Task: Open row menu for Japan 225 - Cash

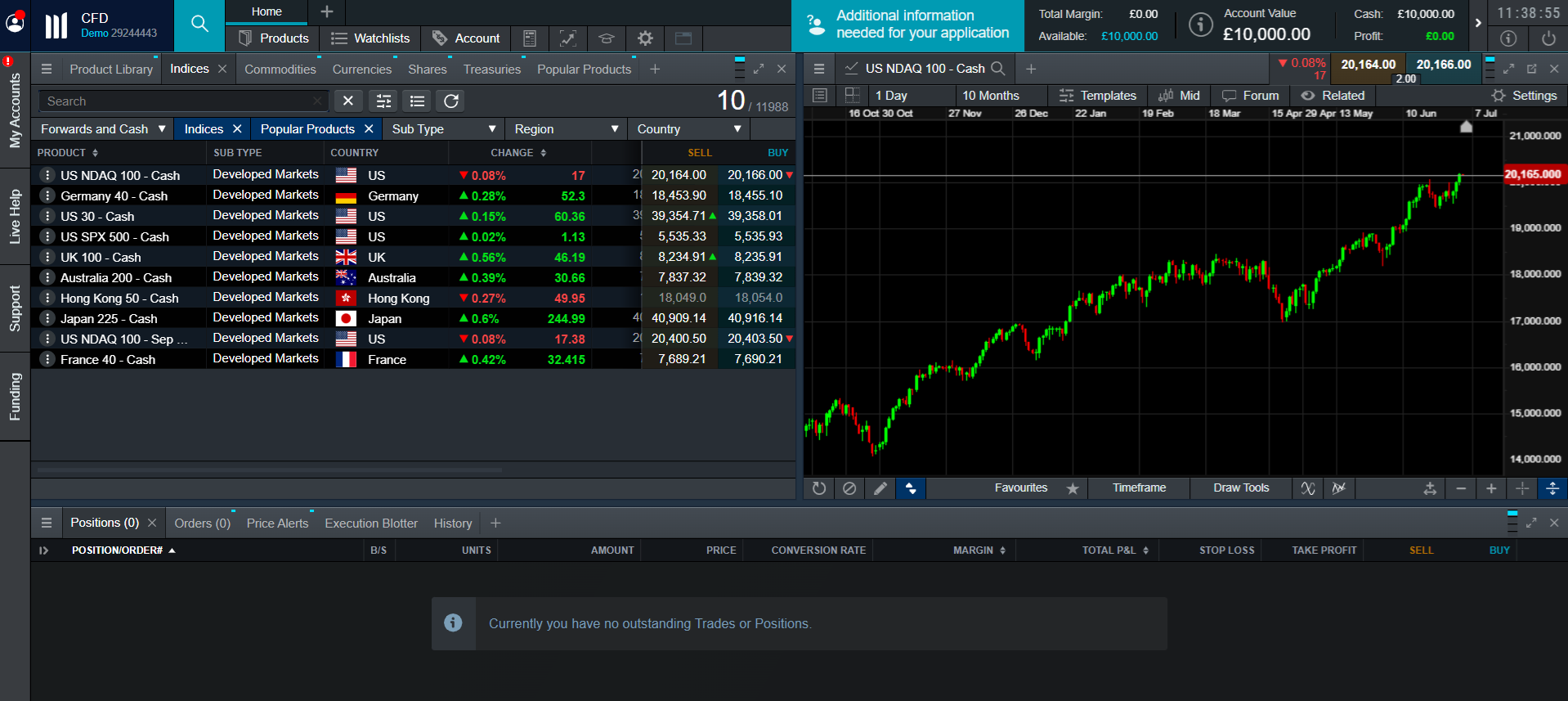Action: [47, 318]
